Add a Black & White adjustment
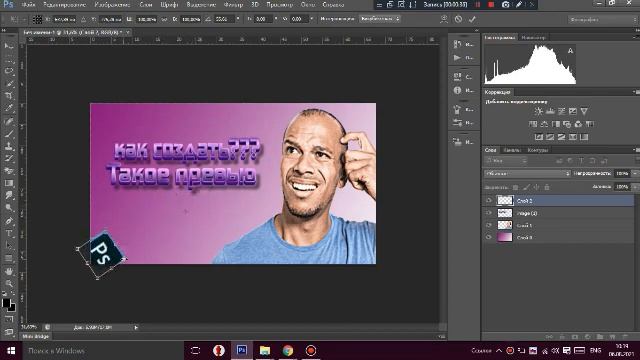Screen dimensions: 640x360 (556, 124)
